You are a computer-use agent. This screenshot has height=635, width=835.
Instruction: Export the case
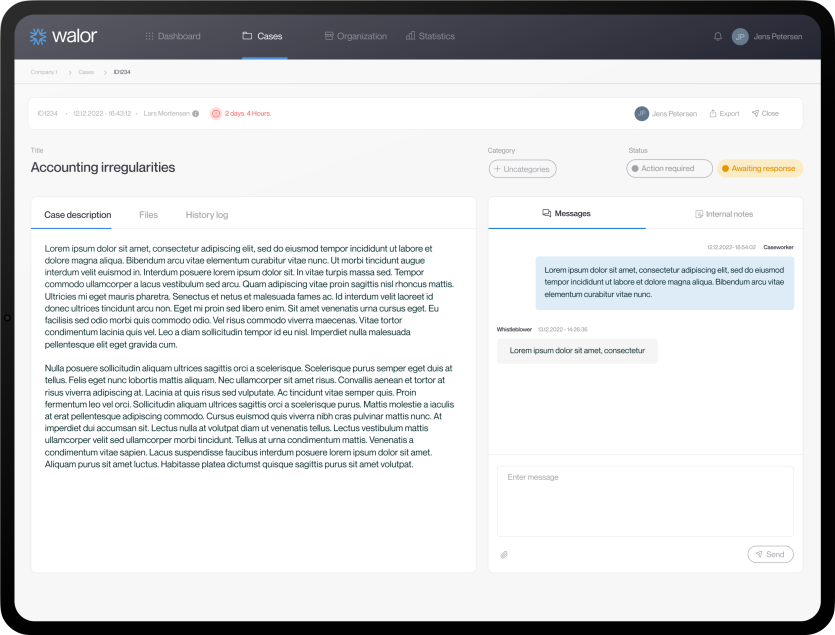pos(725,113)
